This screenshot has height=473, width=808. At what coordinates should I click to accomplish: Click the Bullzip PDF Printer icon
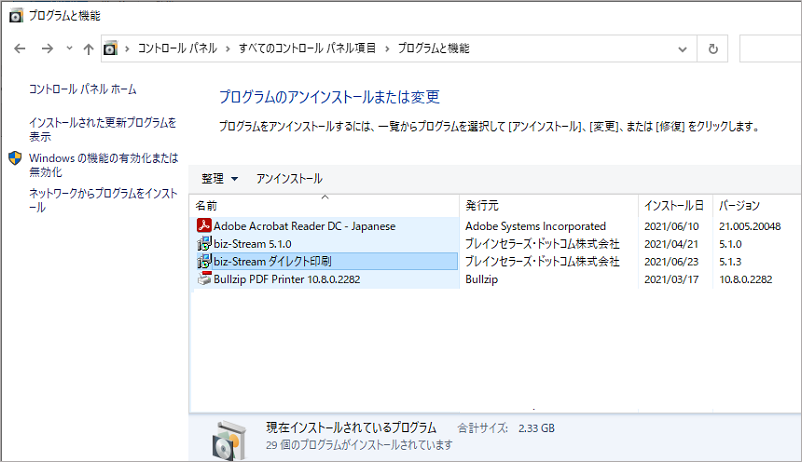(205, 279)
